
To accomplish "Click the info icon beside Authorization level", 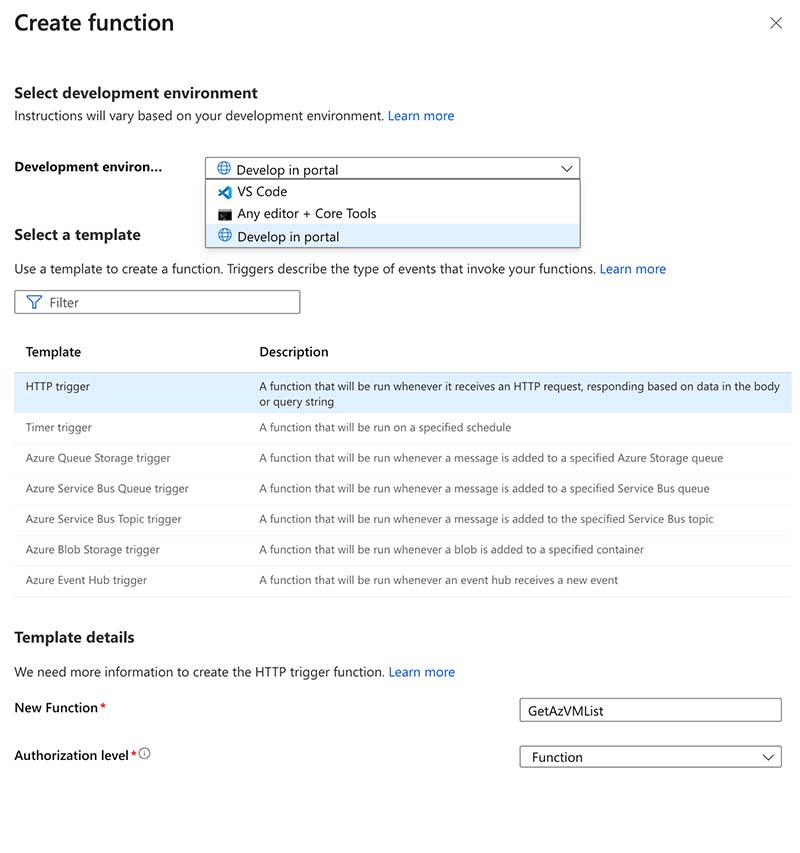I will pos(143,753).
